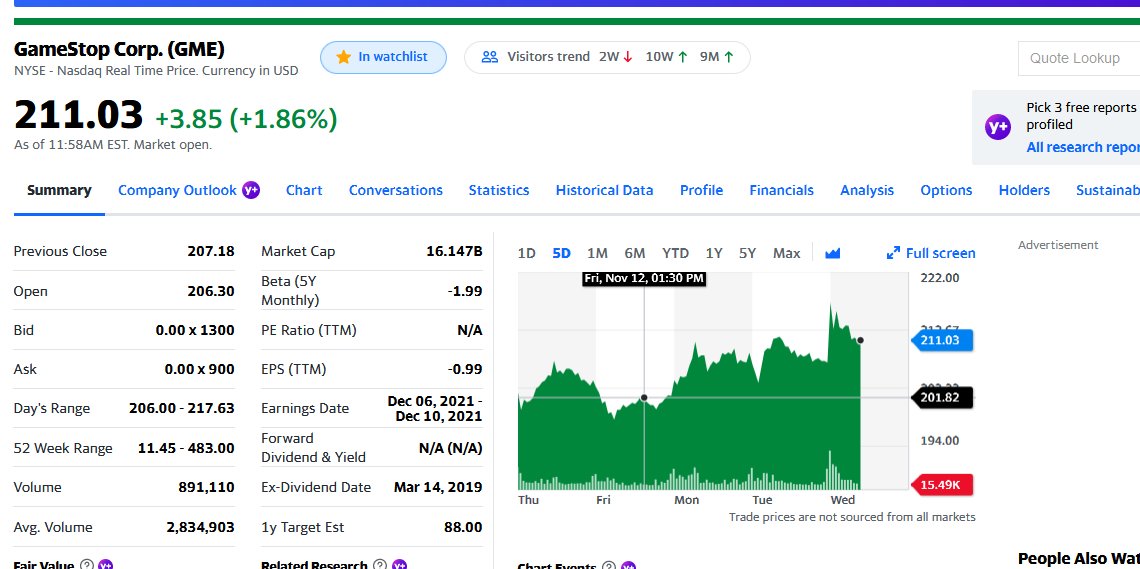This screenshot has height=569, width=1140.
Task: Select the 1Y chart range
Action: coord(714,253)
